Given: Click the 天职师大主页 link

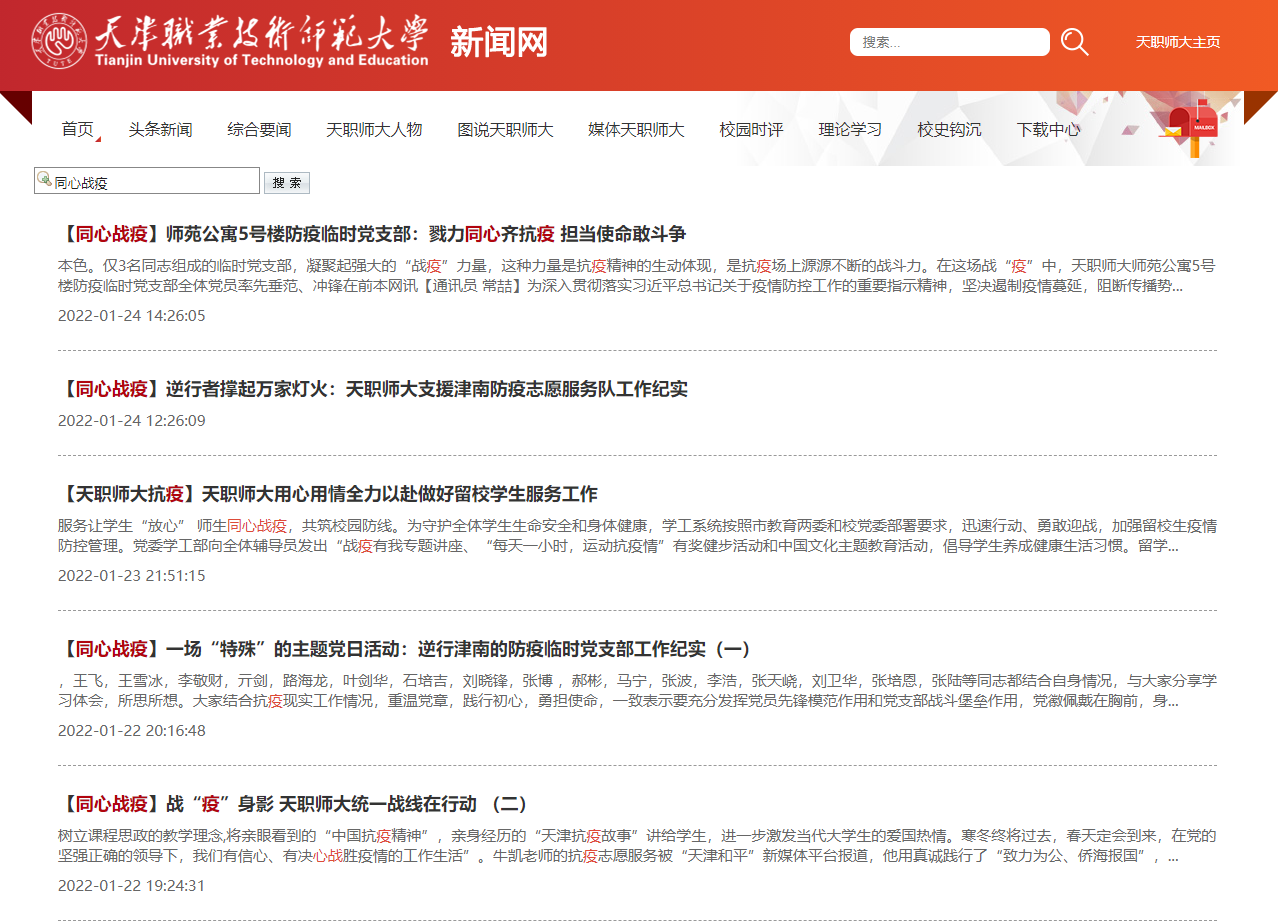Looking at the screenshot, I should pyautogui.click(x=1177, y=42).
